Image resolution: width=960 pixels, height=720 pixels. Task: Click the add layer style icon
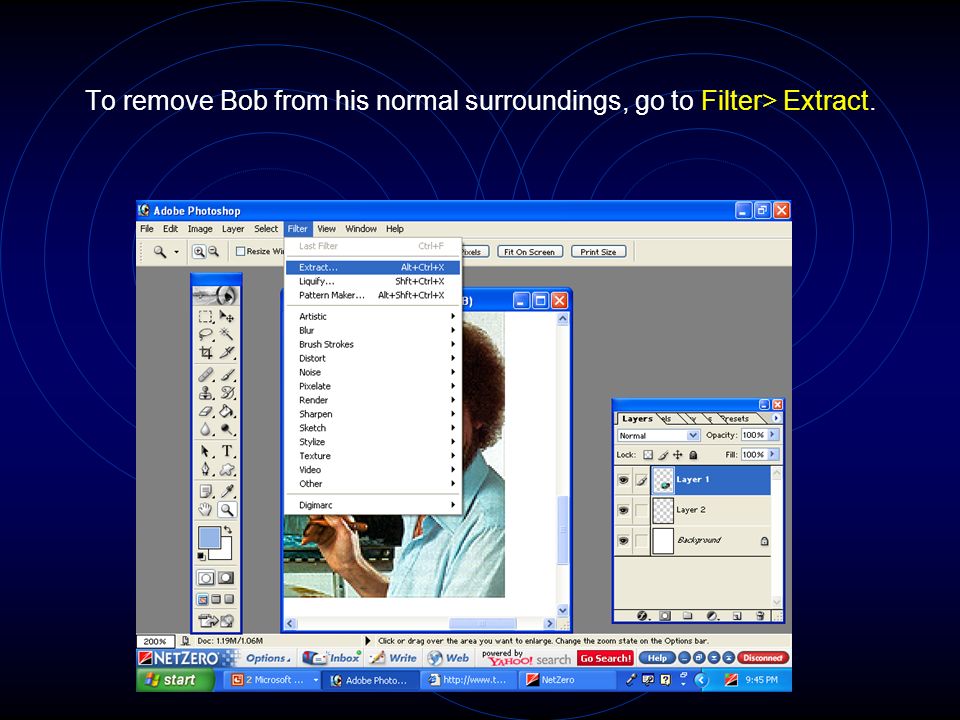click(x=642, y=616)
